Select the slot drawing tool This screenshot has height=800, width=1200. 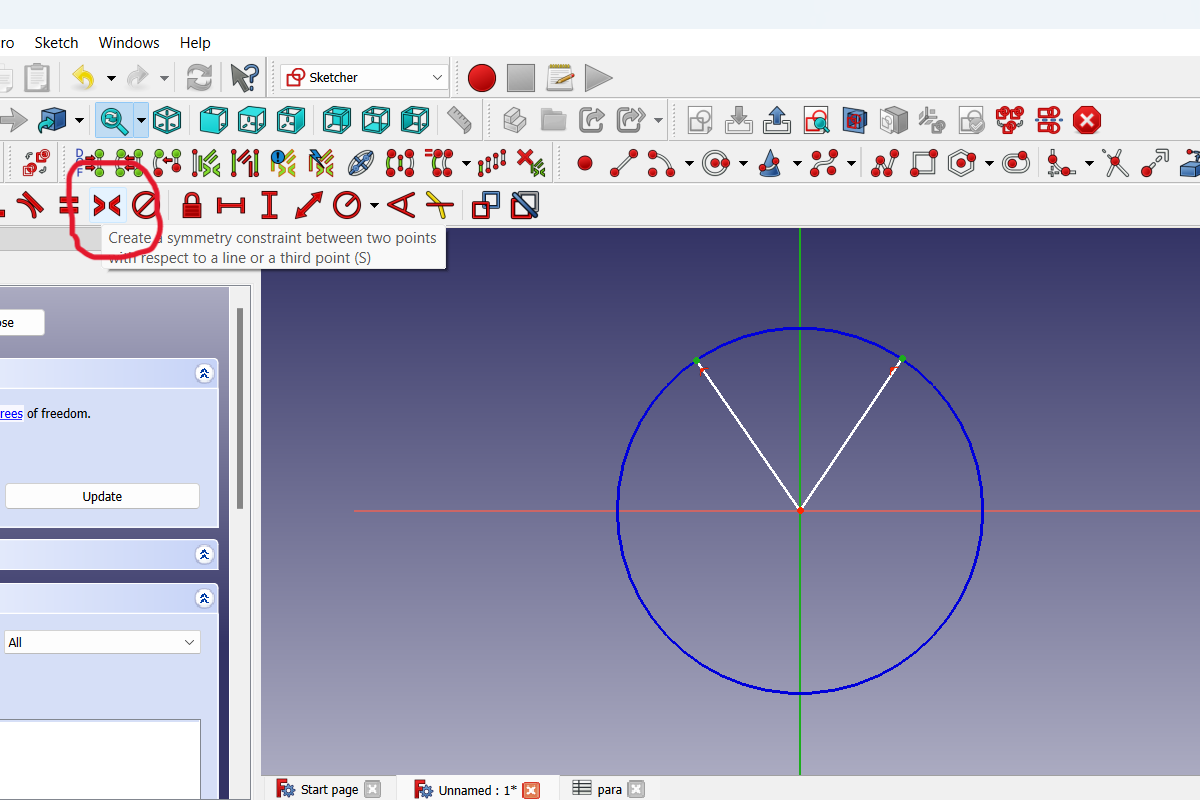[1016, 162]
